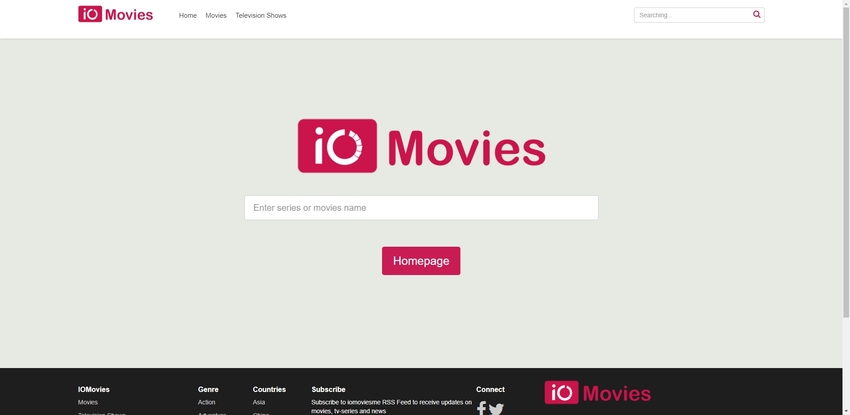Open Movies in the top navigation
850x415 pixels.
[216, 16]
